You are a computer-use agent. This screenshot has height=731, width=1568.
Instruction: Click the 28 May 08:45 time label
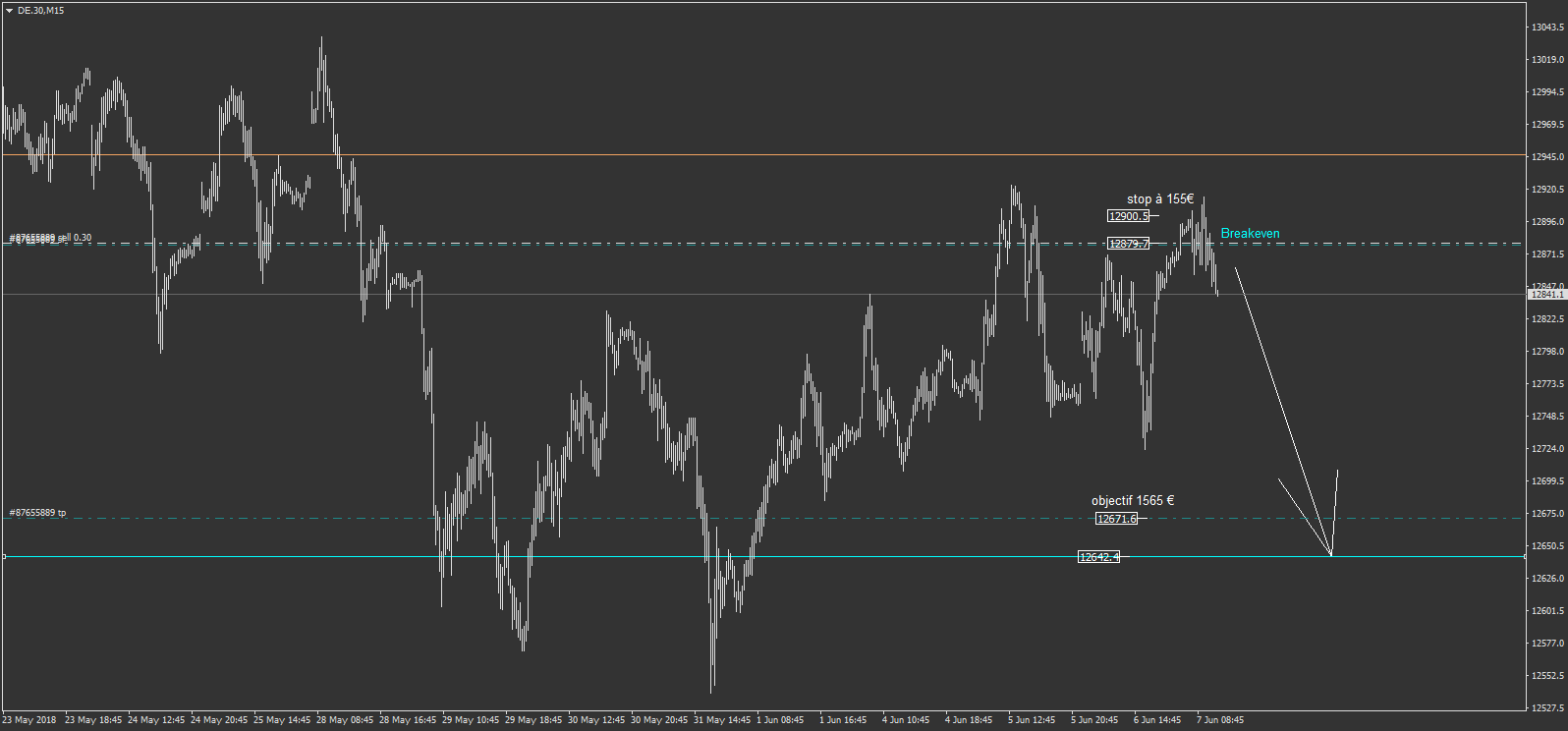tap(345, 720)
